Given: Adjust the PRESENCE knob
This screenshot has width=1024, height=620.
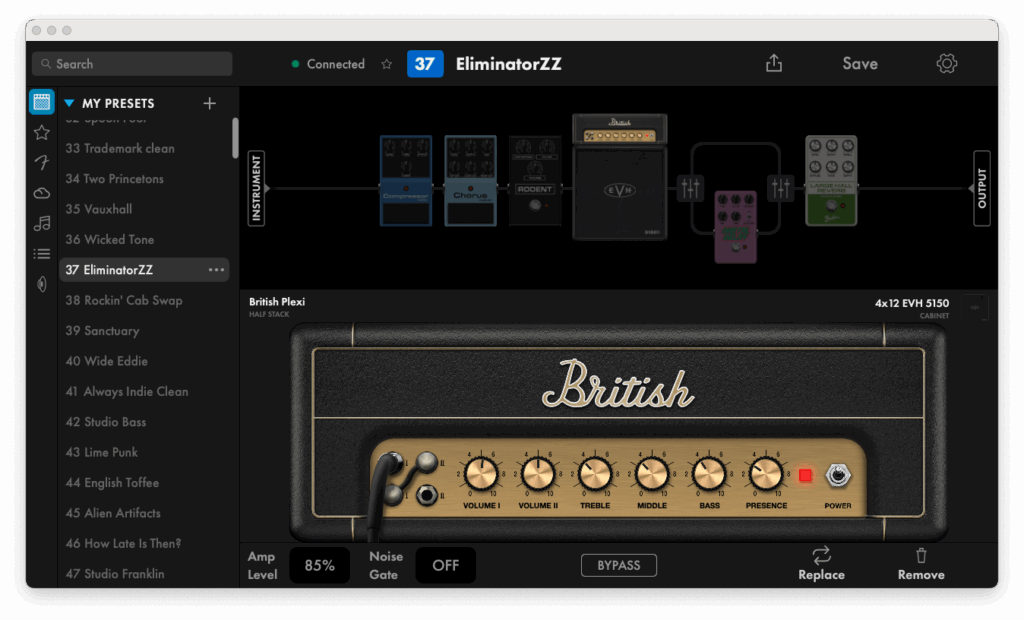Looking at the screenshot, I should [766, 474].
